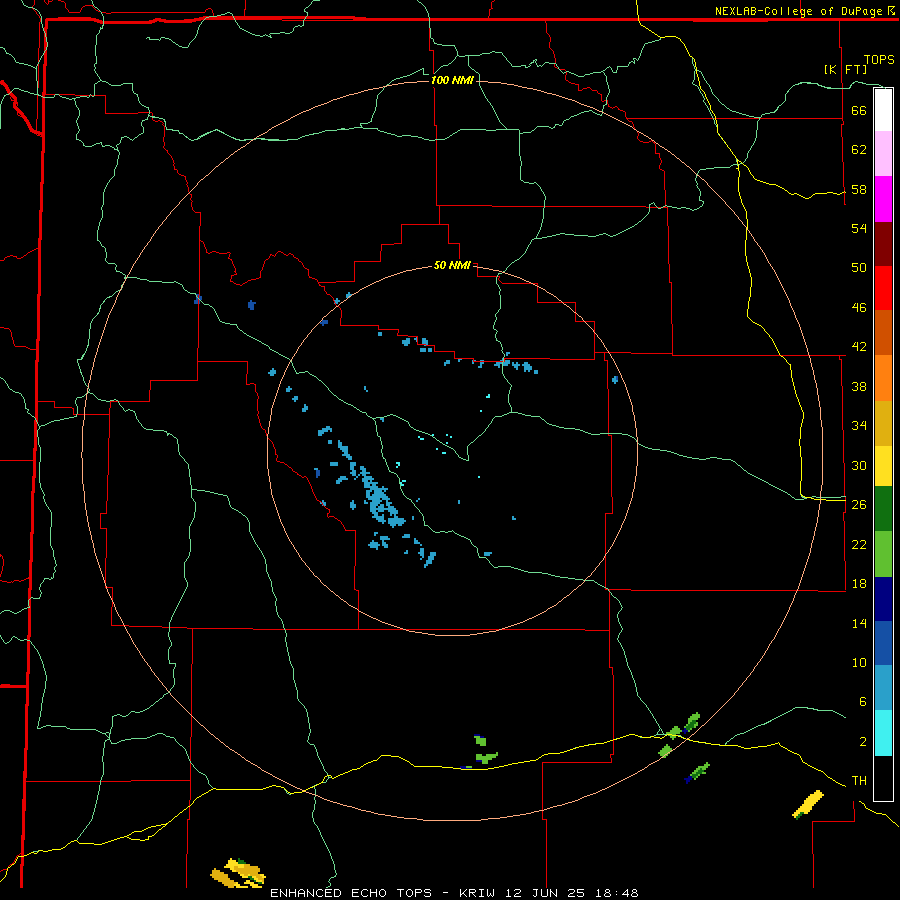The image size is (900, 900).
Task: Click the 34 value on the scale
Action: click(x=859, y=426)
